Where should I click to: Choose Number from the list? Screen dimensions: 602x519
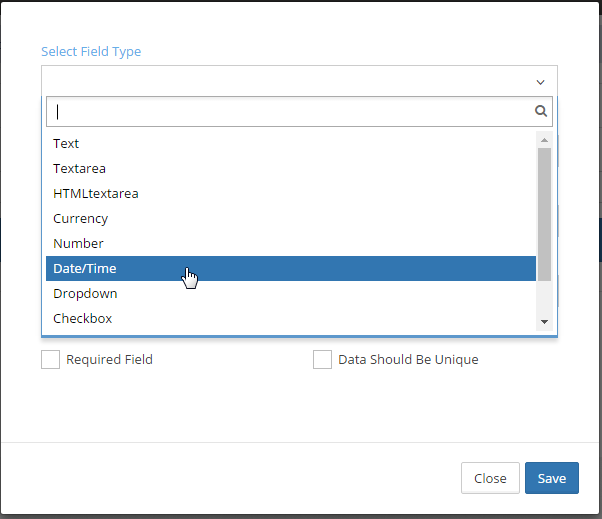click(78, 244)
